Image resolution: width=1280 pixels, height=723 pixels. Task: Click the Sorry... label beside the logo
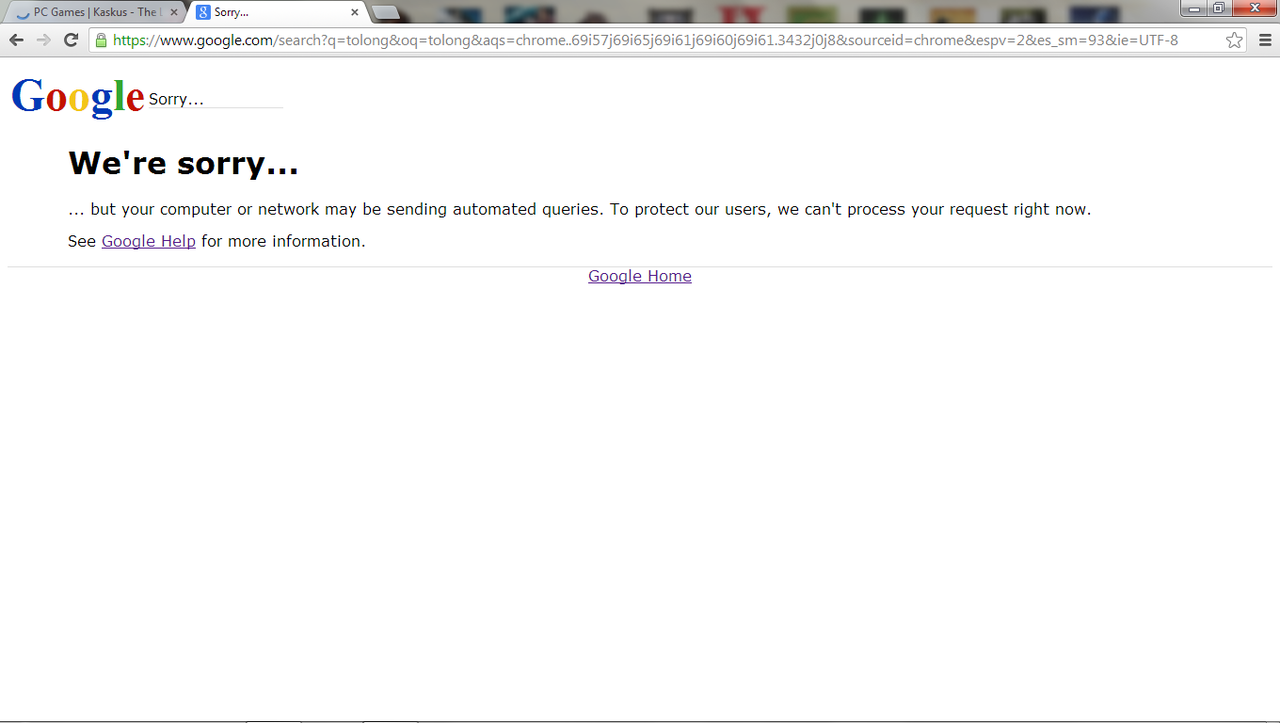coord(176,99)
